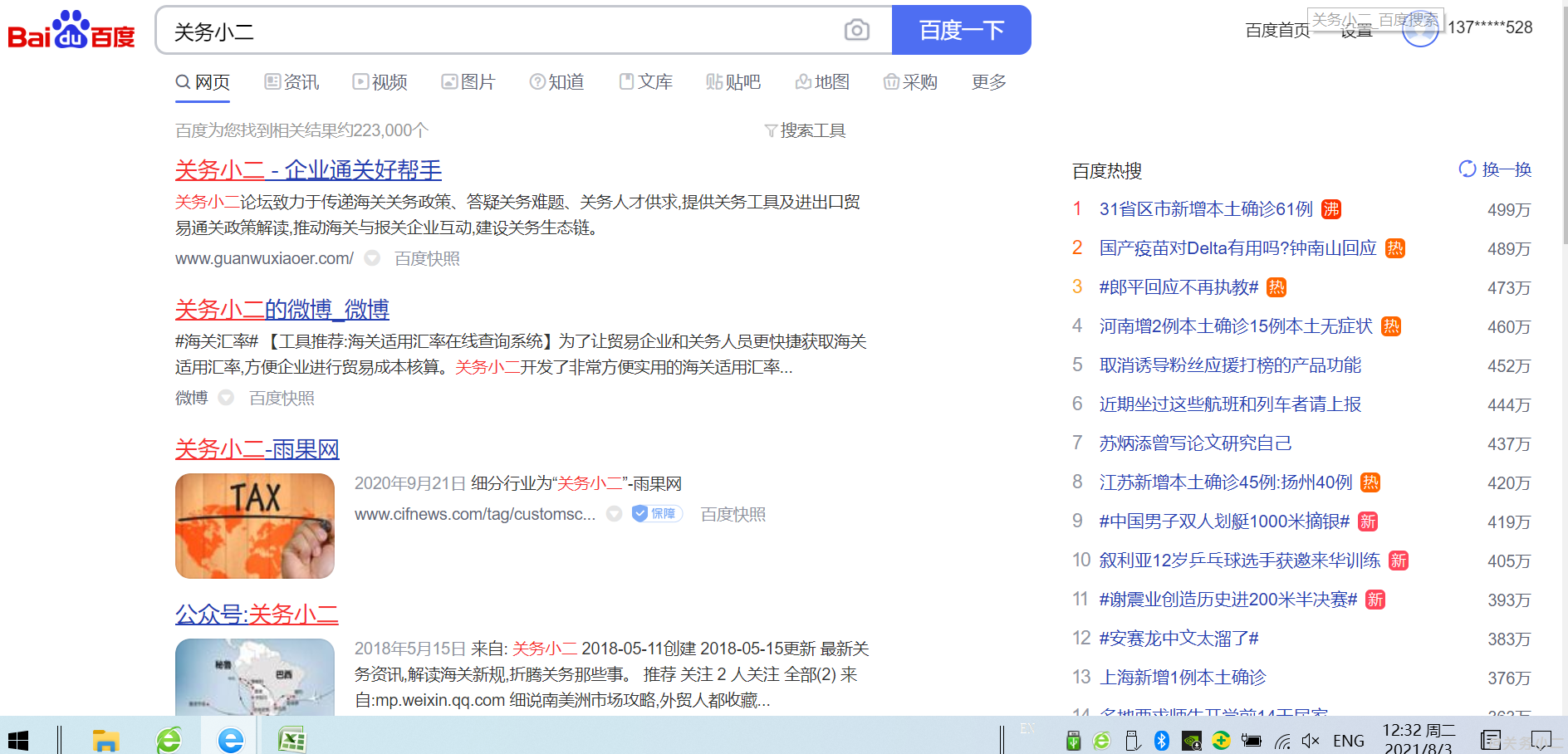Open the 文库 tab
This screenshot has height=754, width=1568.
click(x=646, y=82)
